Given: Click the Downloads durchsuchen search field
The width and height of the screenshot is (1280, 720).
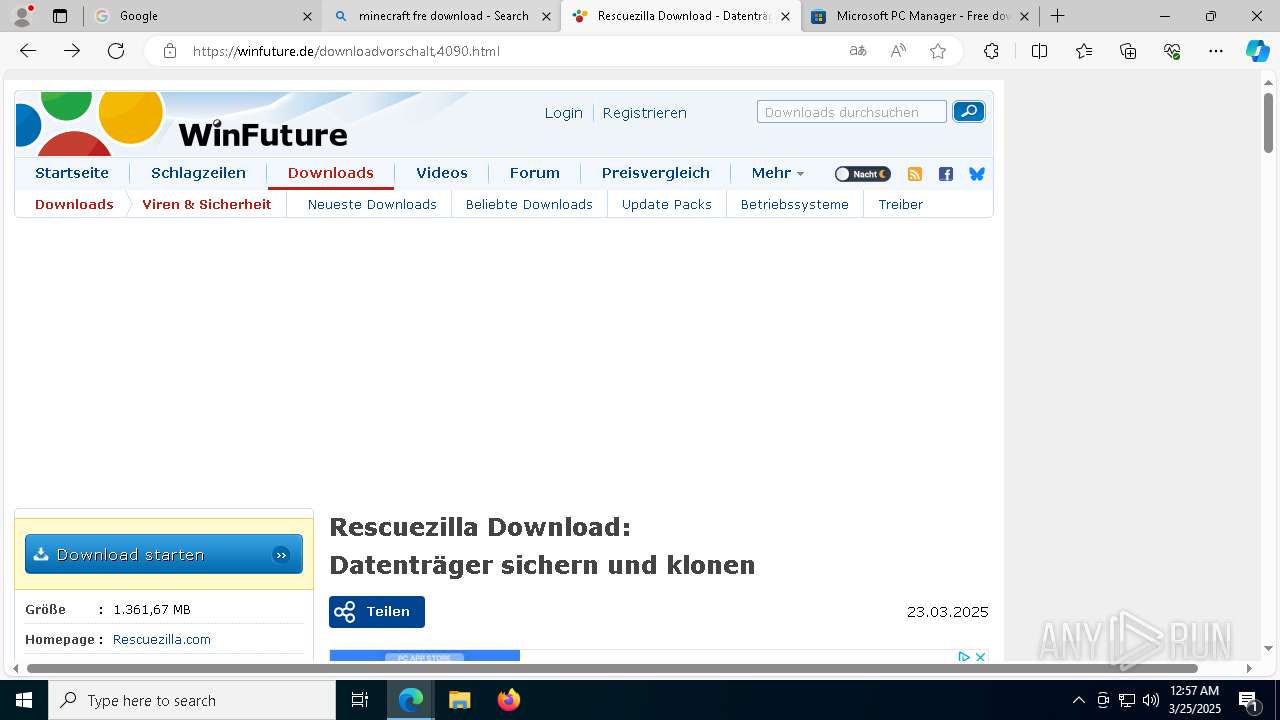Looking at the screenshot, I should coord(852,112).
